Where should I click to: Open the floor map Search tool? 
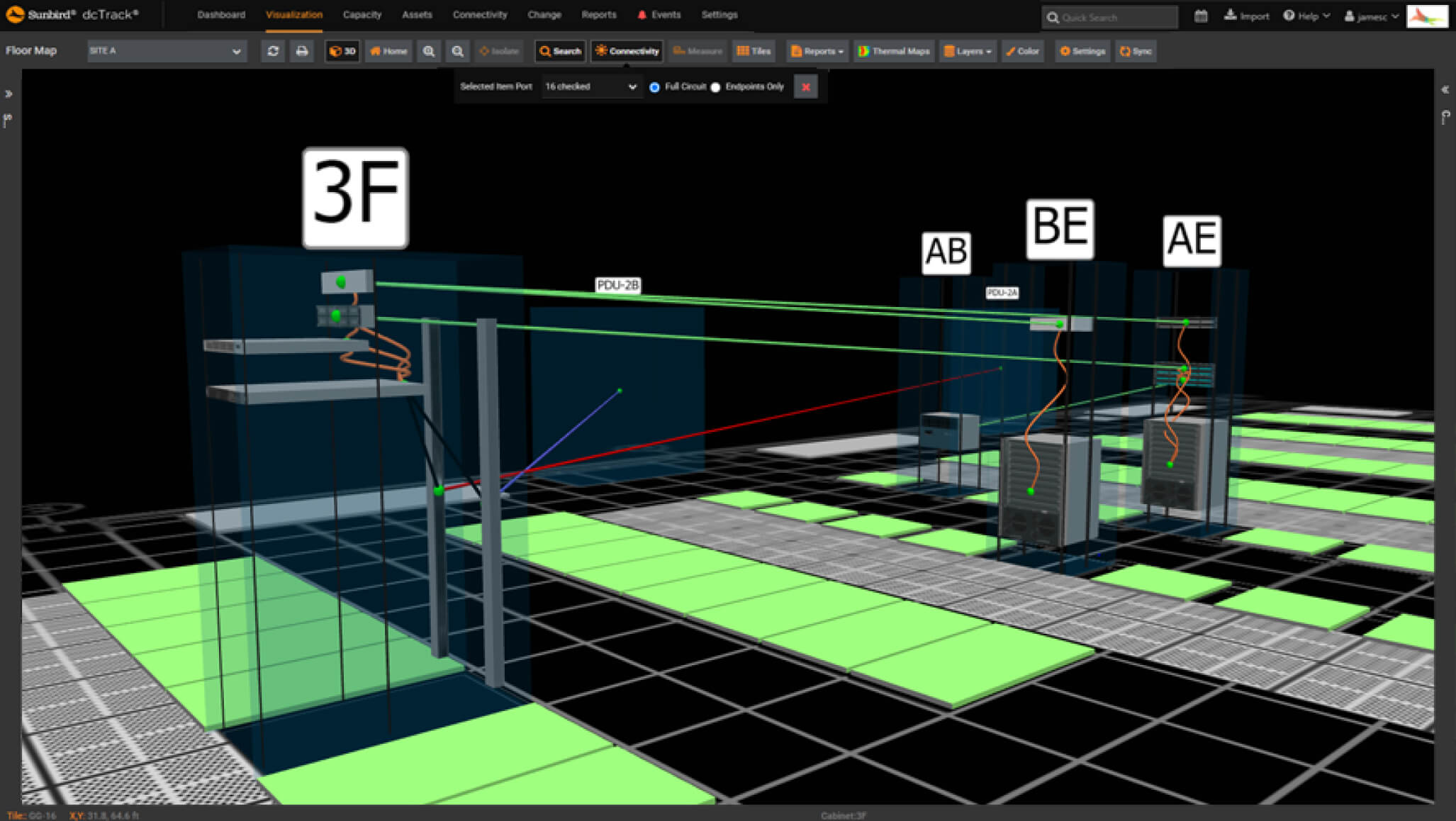(560, 51)
